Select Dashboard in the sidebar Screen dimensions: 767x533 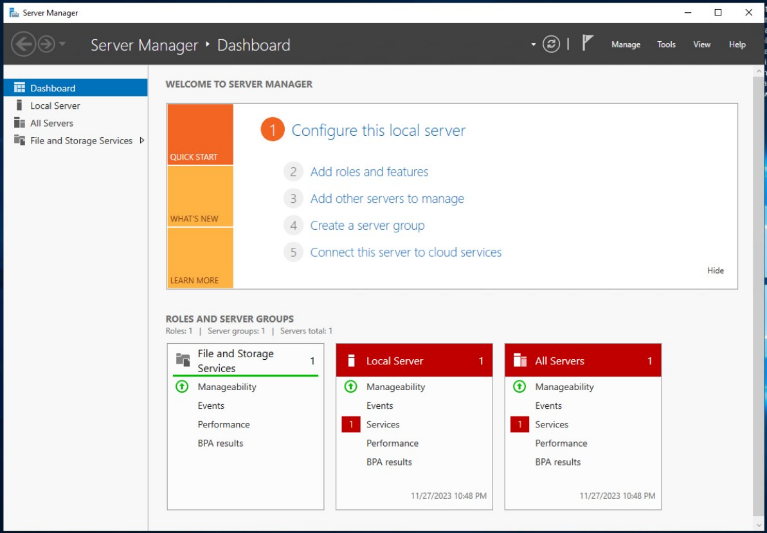(75, 88)
